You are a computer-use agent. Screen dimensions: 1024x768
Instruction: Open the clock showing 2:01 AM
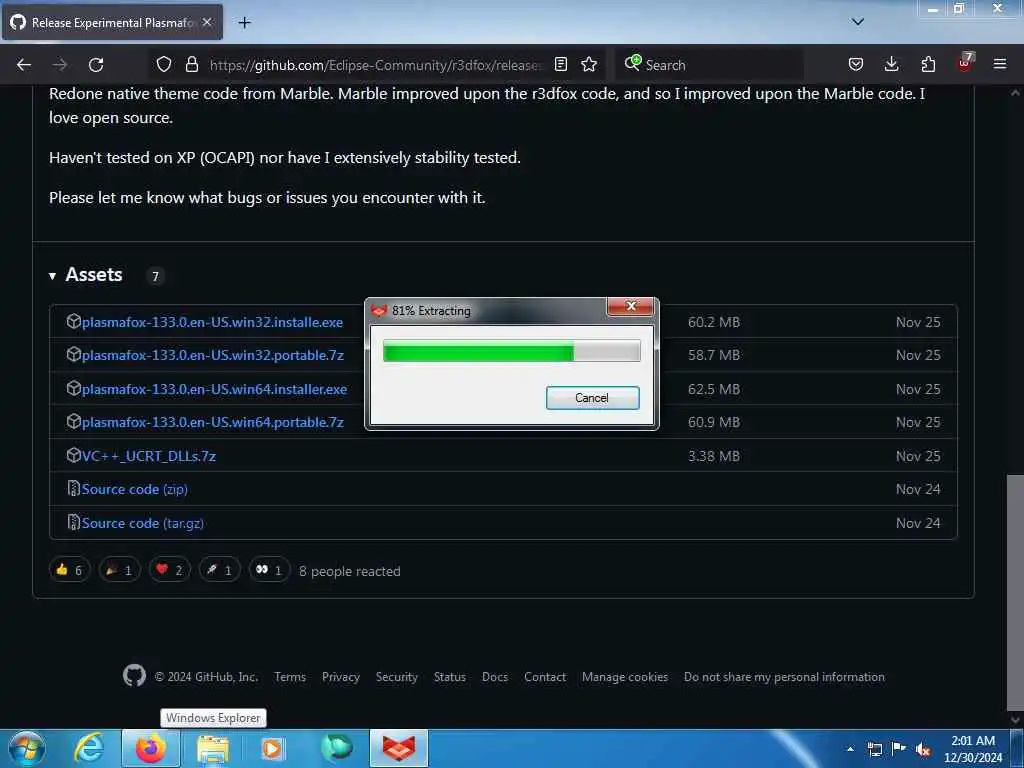point(973,749)
